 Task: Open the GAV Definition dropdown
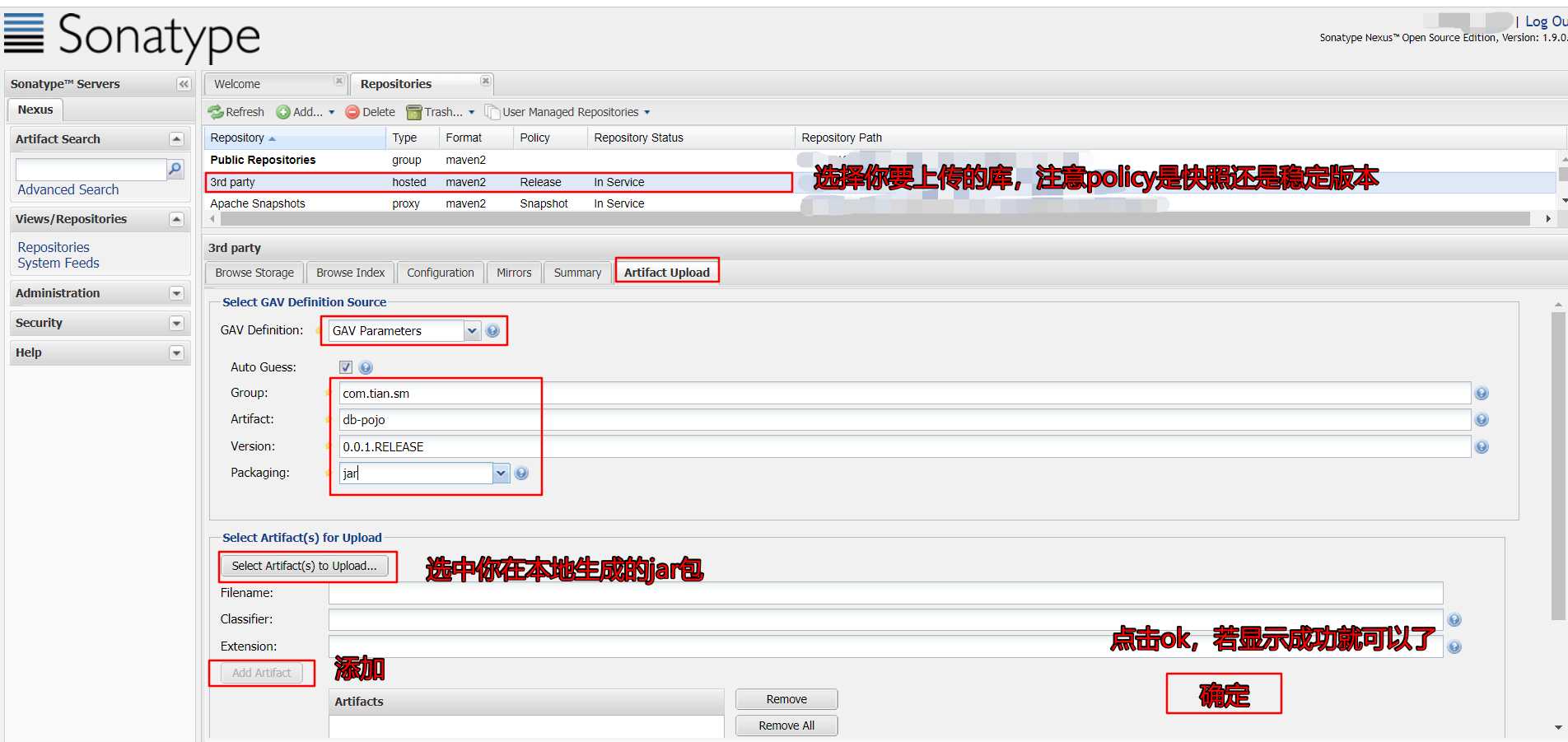472,331
